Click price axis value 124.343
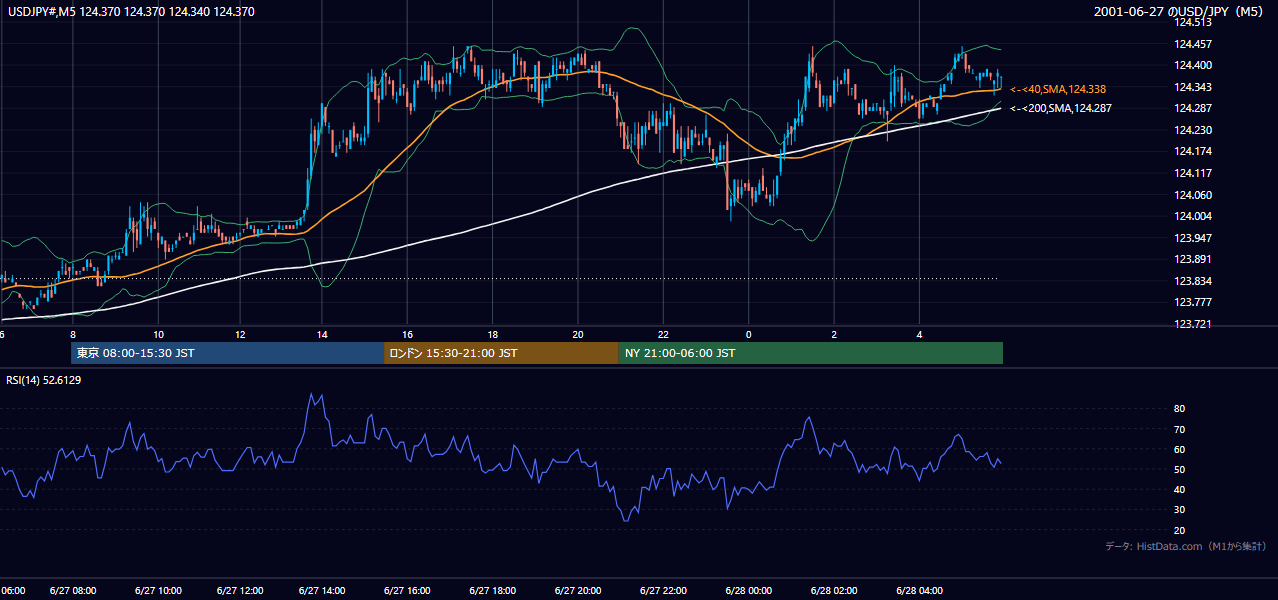1278x600 pixels. point(1192,87)
